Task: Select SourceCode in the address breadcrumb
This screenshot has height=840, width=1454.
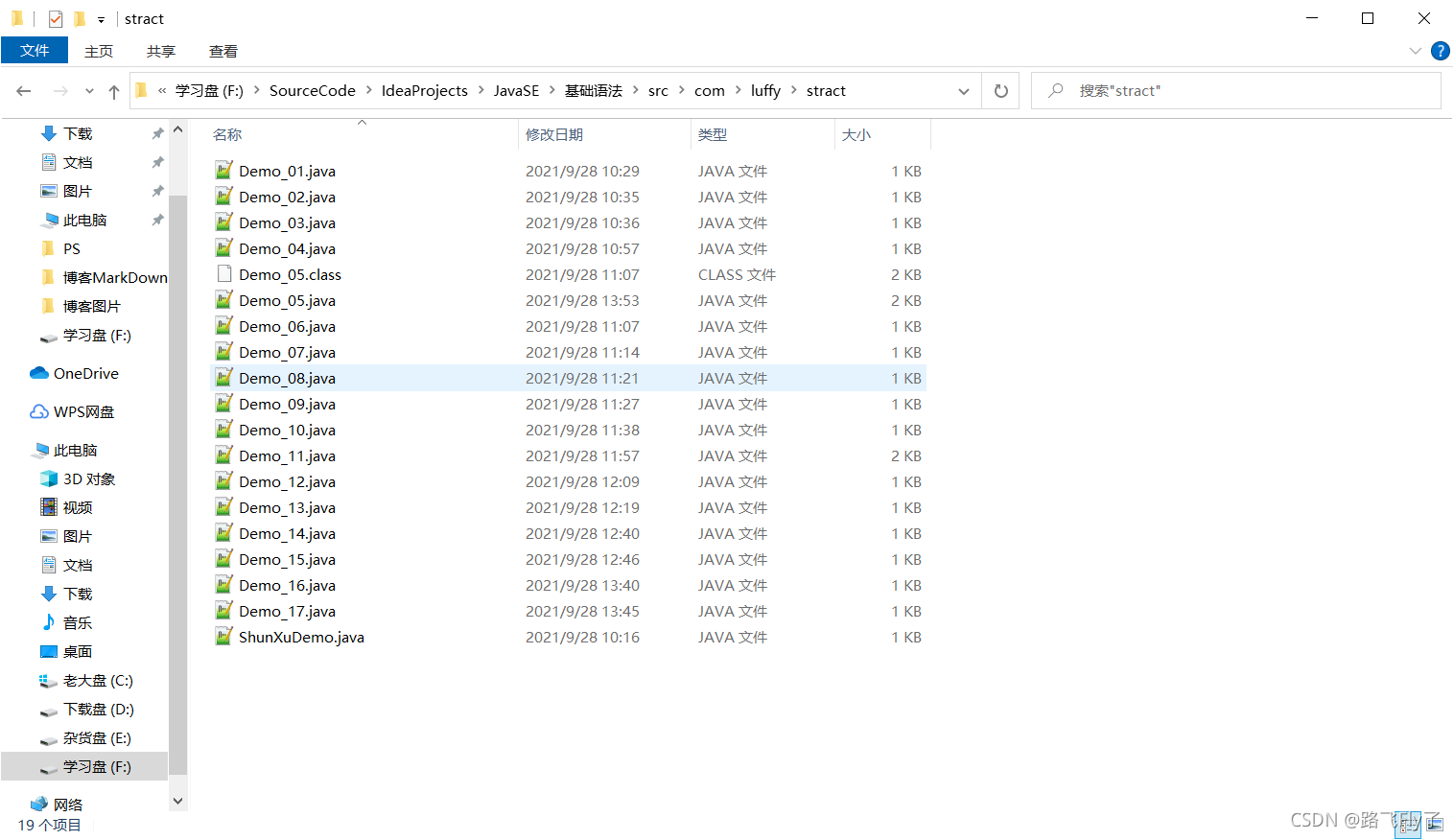Action: (x=313, y=91)
